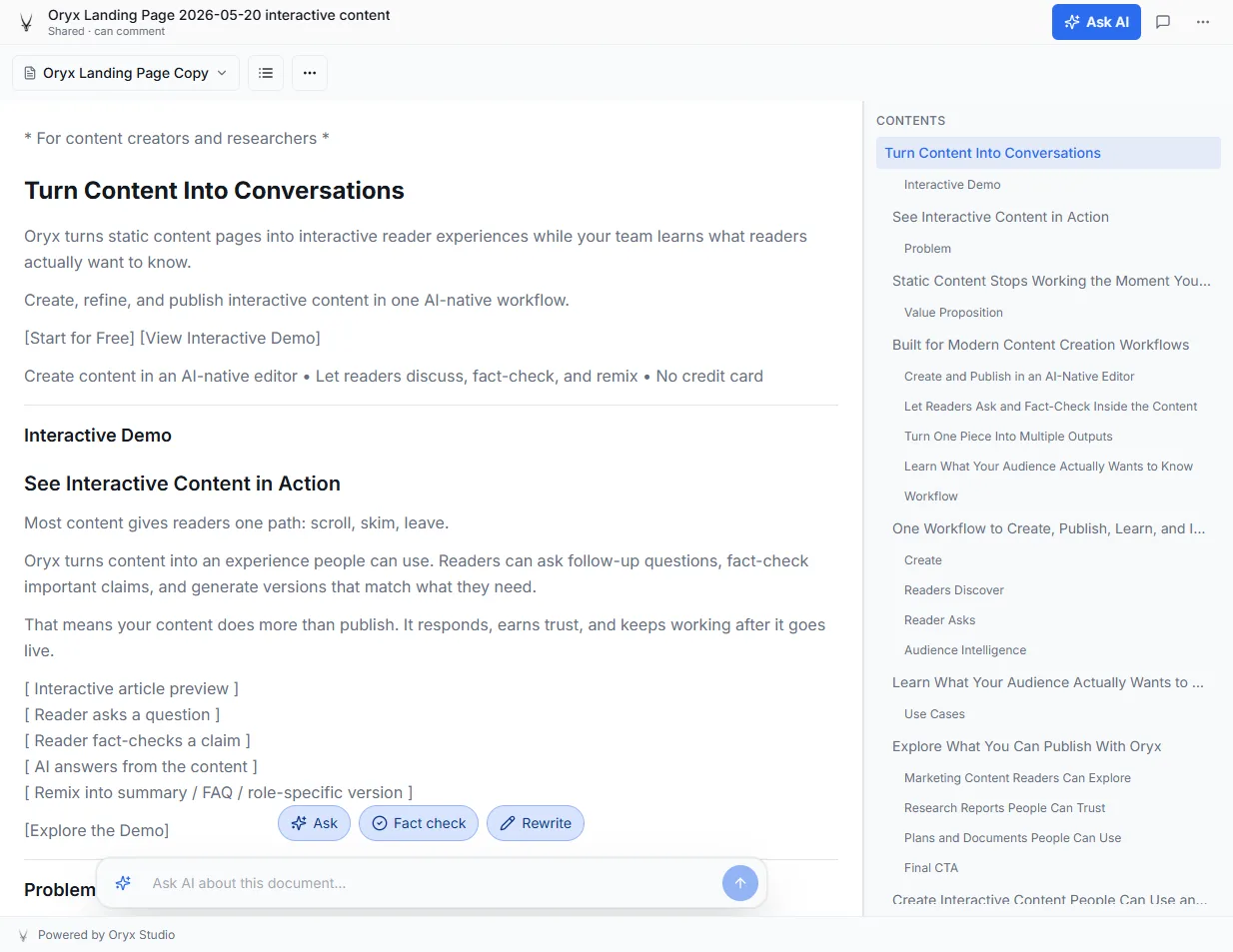Open the Oryx Landing Page Copy dropdown
The height and width of the screenshot is (952, 1233).
(x=126, y=73)
